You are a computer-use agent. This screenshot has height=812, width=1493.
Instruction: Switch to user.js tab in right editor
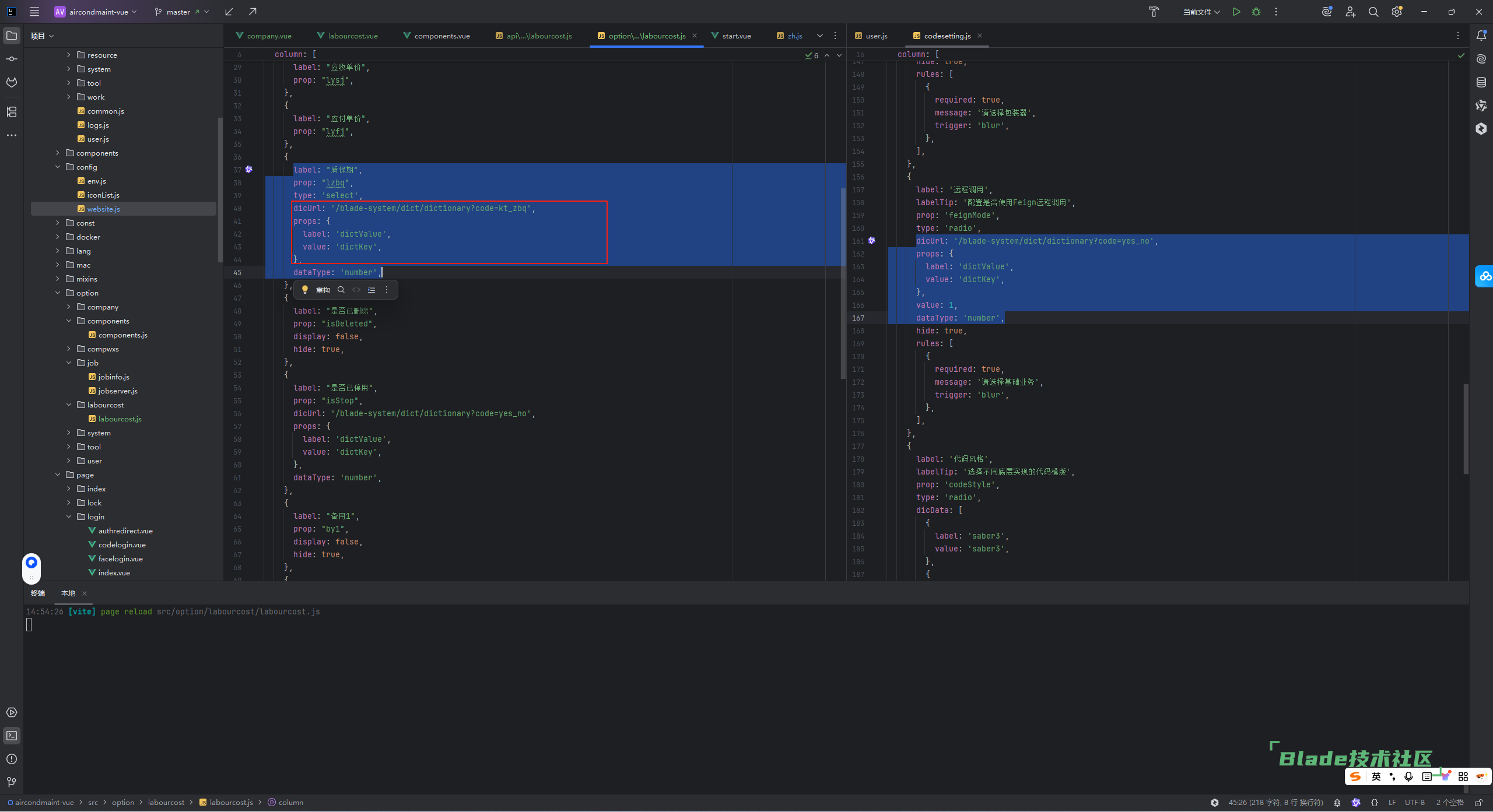click(x=871, y=36)
